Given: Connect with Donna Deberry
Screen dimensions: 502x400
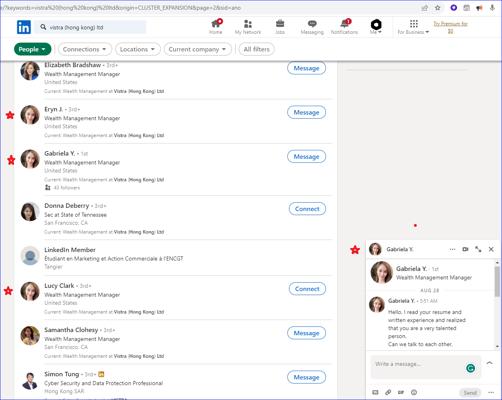Looking at the screenshot, I should tap(307, 209).
